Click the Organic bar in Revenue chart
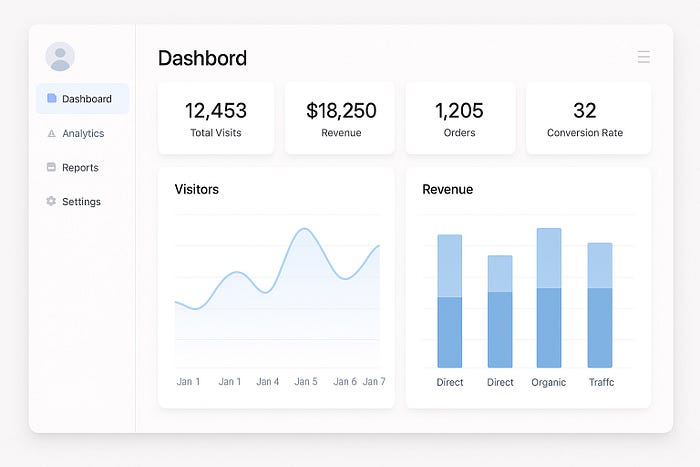 549,298
